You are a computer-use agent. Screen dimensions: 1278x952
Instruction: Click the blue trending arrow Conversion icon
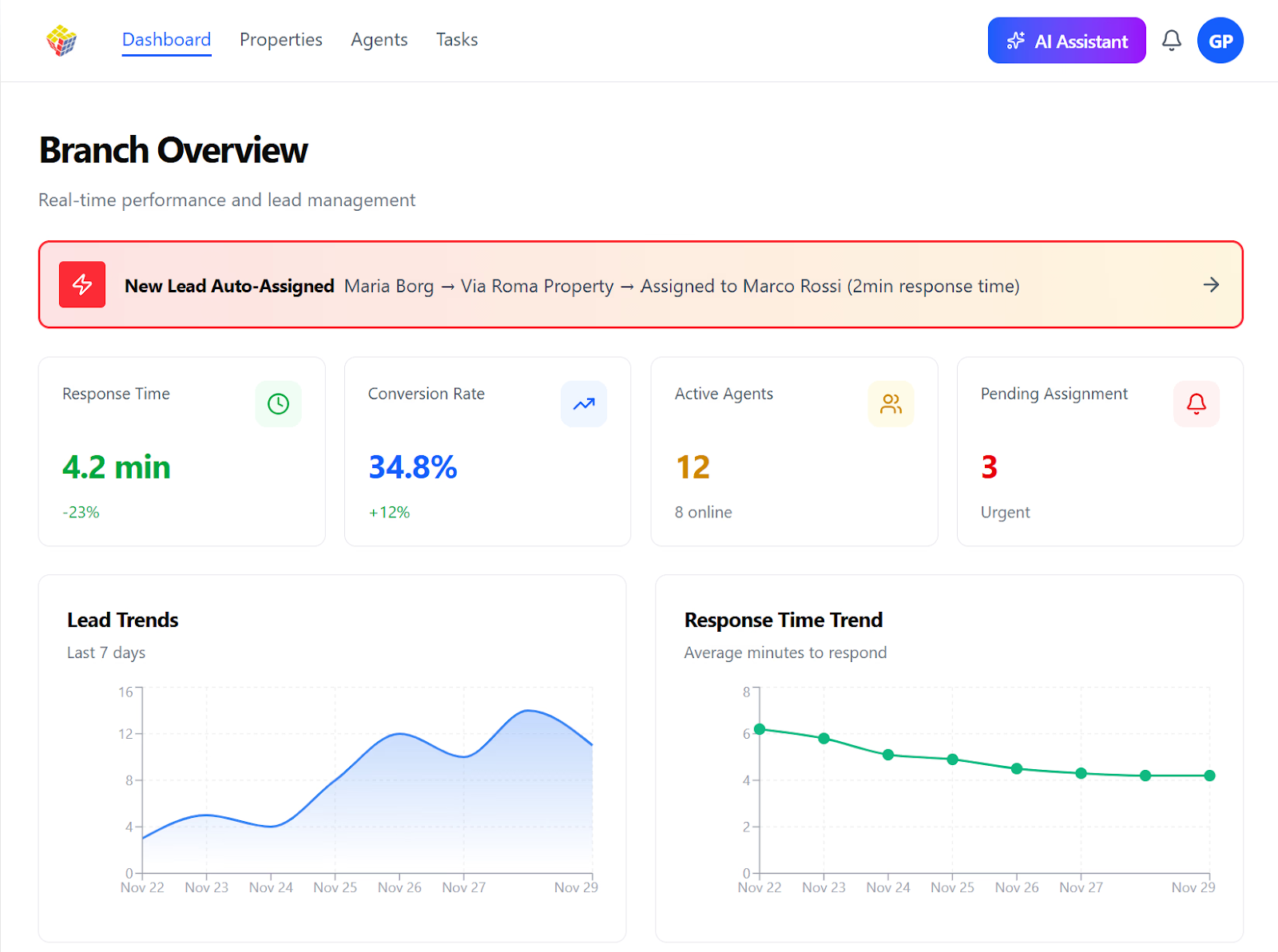[584, 404]
